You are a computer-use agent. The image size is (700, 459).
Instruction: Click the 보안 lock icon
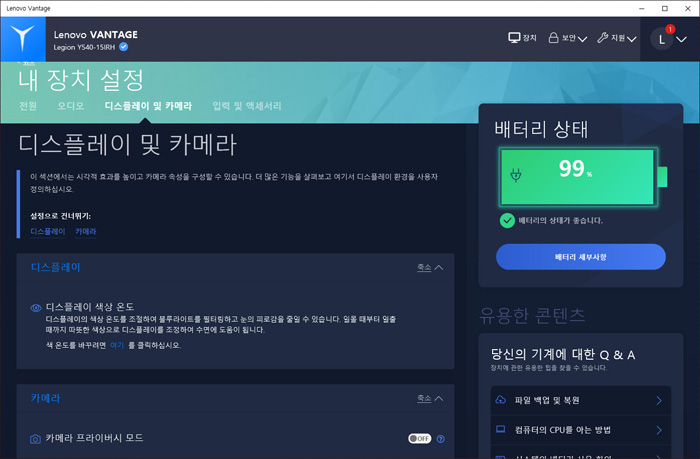tap(553, 38)
